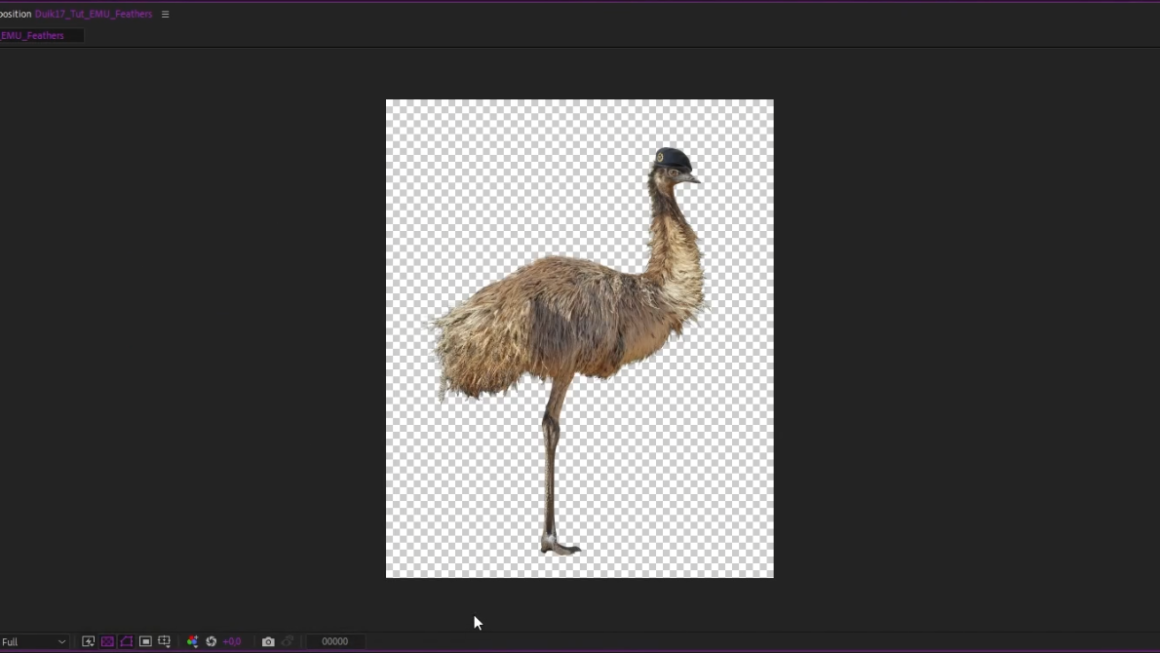Click the Fast Previews icon

point(88,641)
